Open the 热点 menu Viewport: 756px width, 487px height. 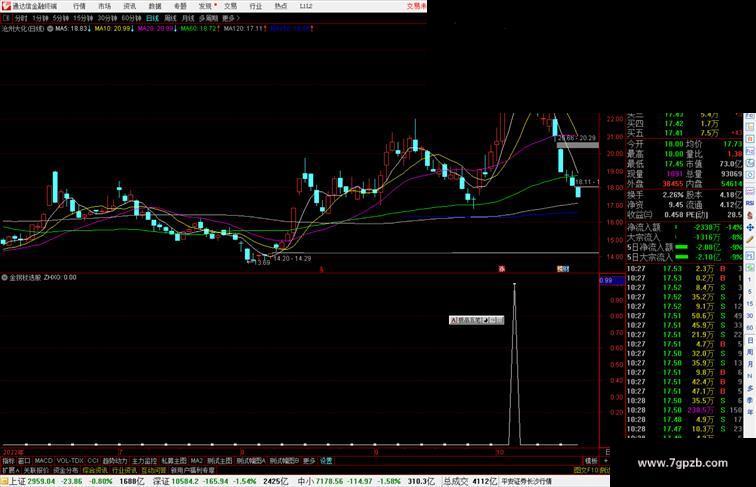[281, 6]
